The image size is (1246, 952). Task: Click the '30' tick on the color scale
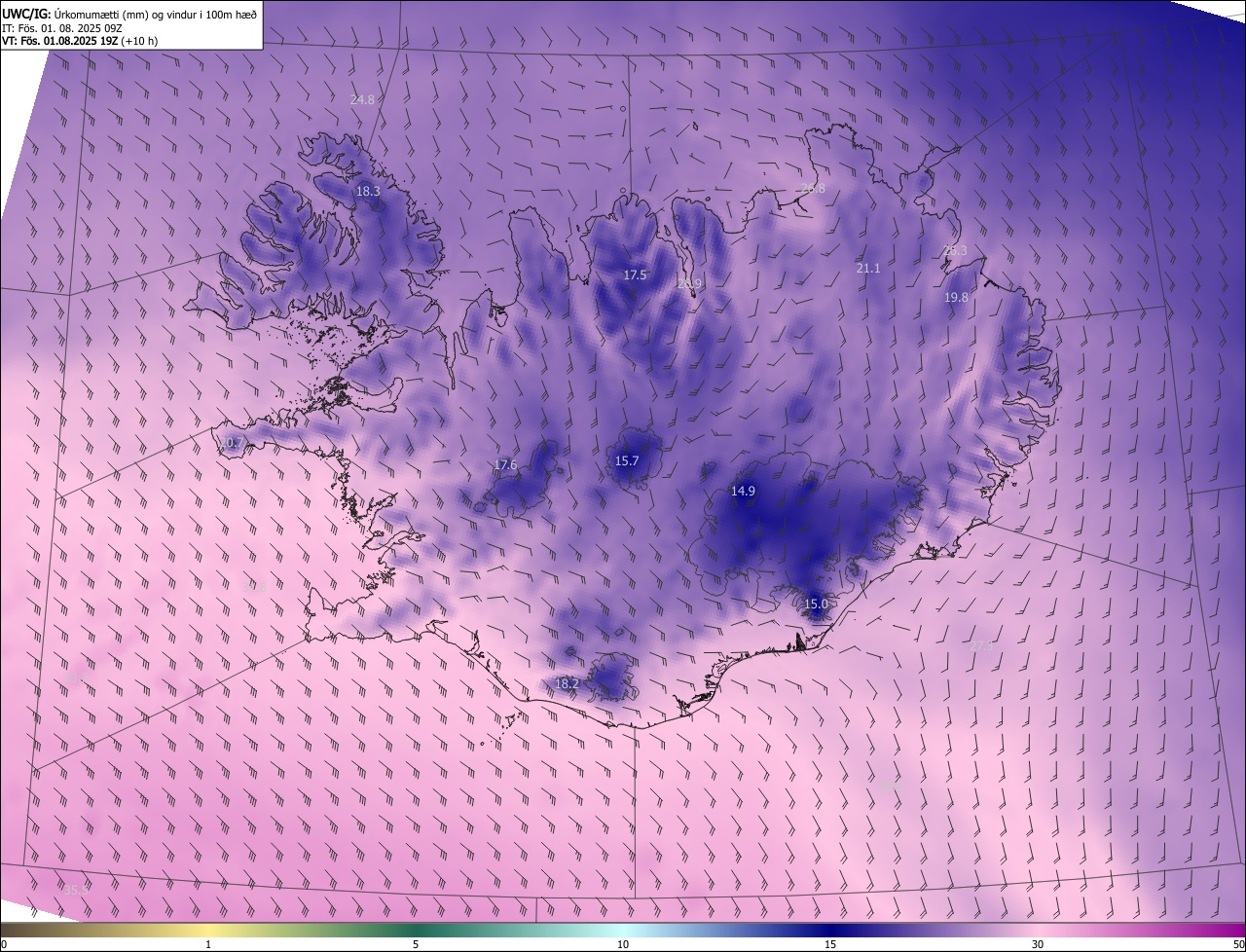pyautogui.click(x=1038, y=944)
